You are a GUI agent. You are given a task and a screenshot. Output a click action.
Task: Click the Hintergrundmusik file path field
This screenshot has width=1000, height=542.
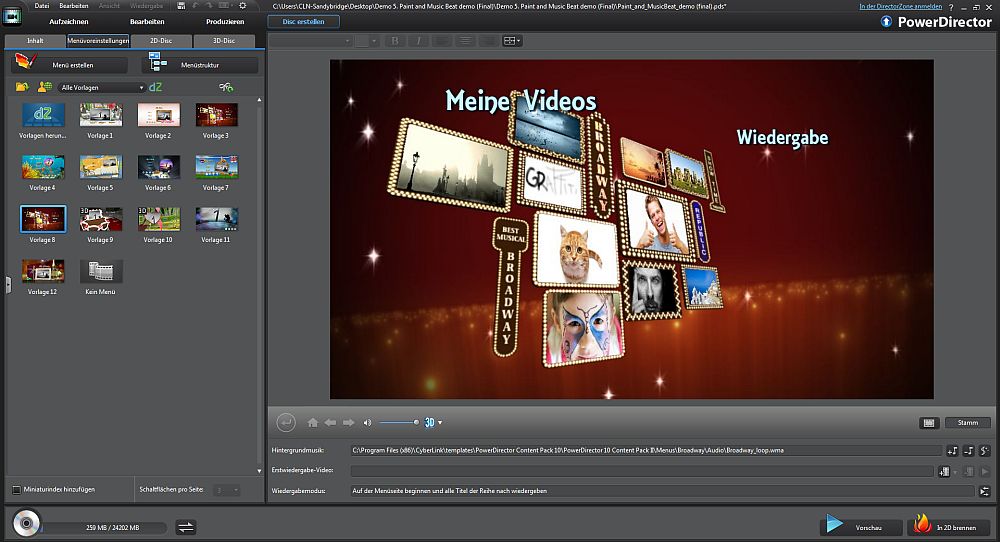click(645, 451)
